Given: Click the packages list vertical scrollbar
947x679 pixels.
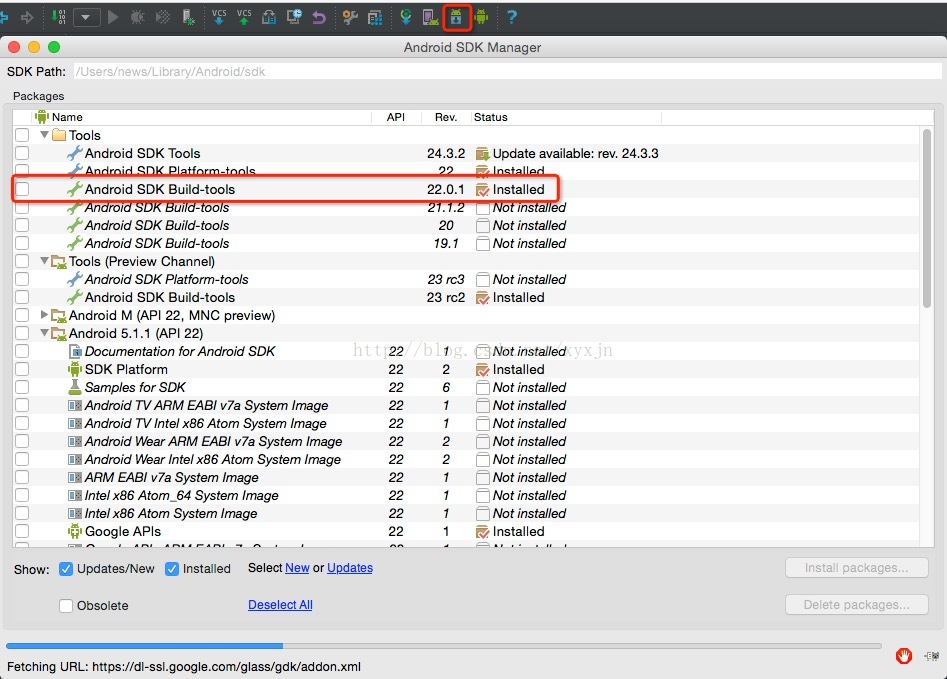Looking at the screenshot, I should click(927, 219).
